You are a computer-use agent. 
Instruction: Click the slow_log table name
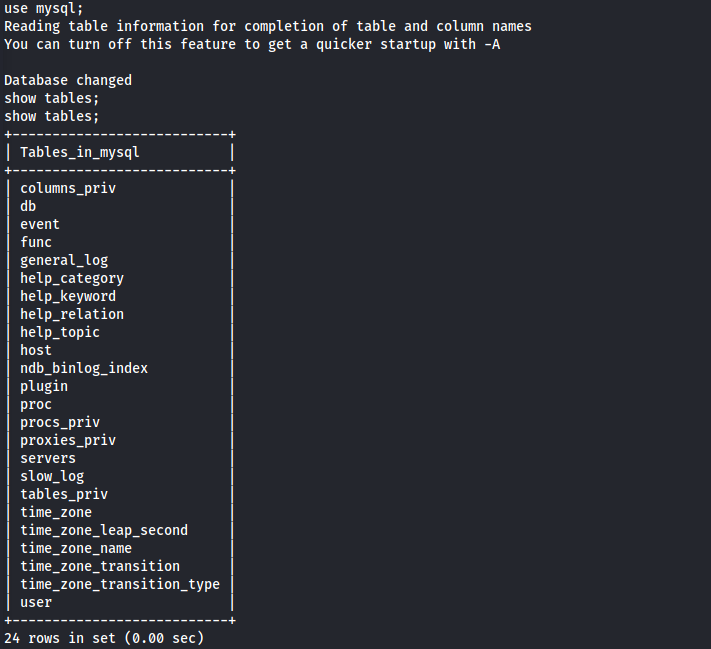click(52, 476)
